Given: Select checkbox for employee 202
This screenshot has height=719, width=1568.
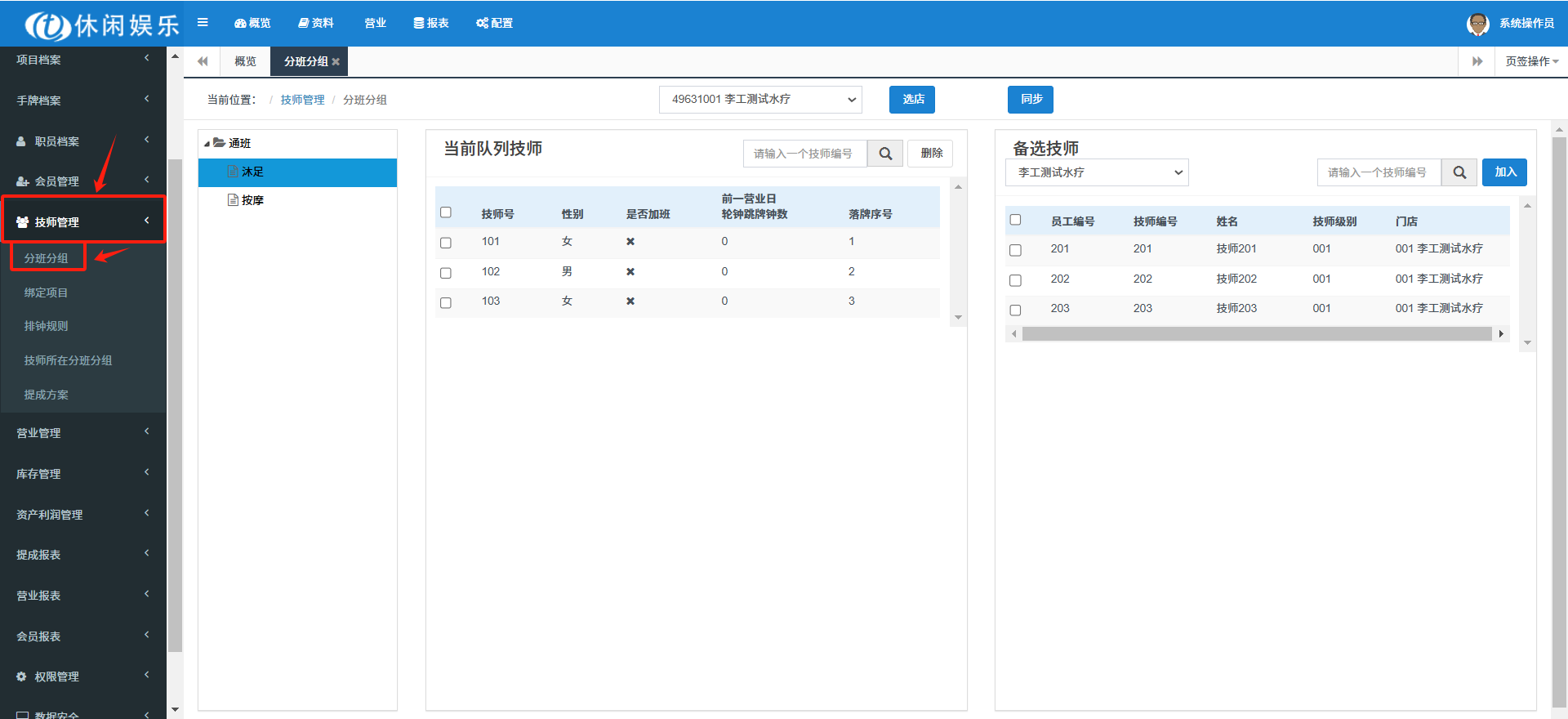Looking at the screenshot, I should click(x=1015, y=280).
